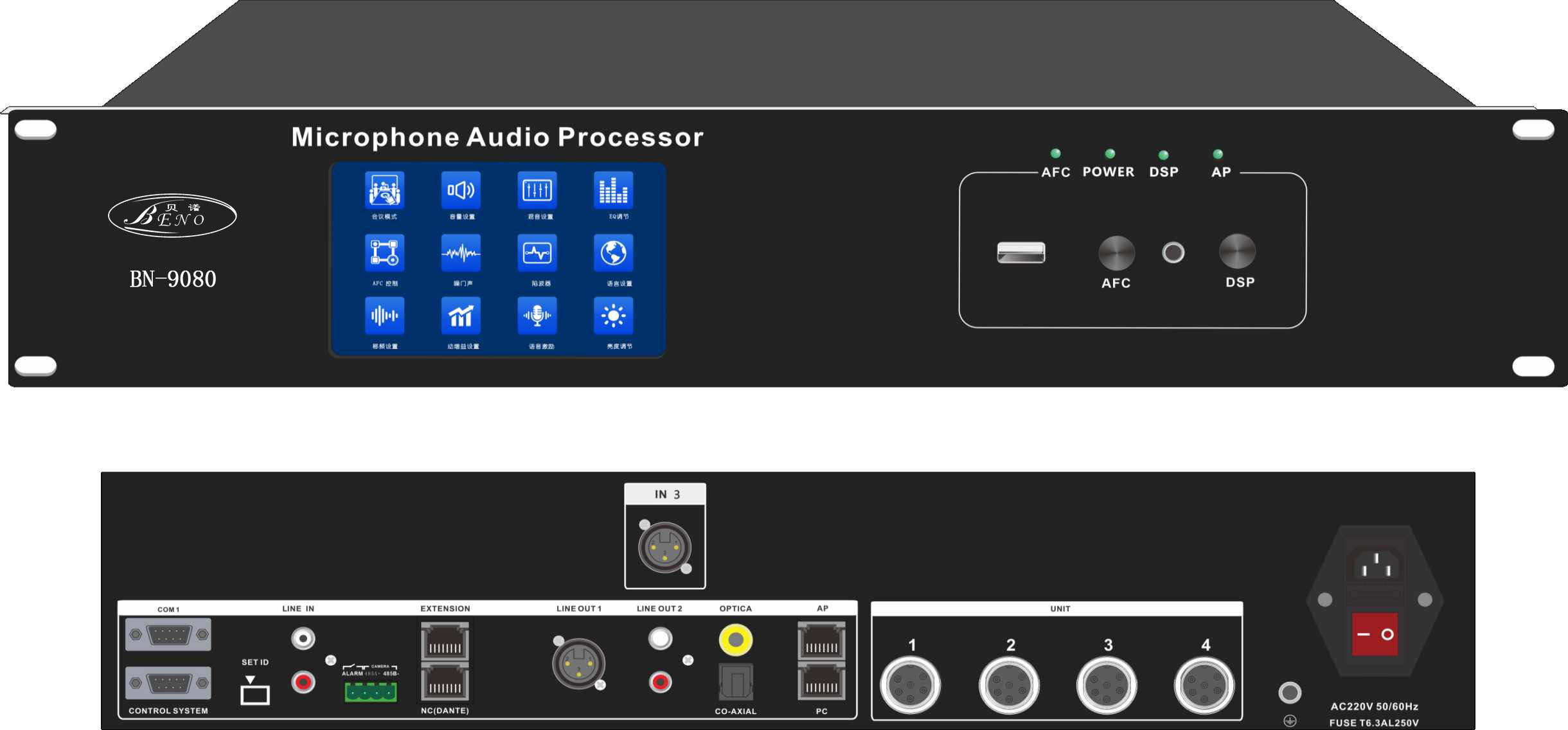Image resolution: width=1568 pixels, height=730 pixels.
Task: Click the front panel USB port
Action: coord(1020,253)
